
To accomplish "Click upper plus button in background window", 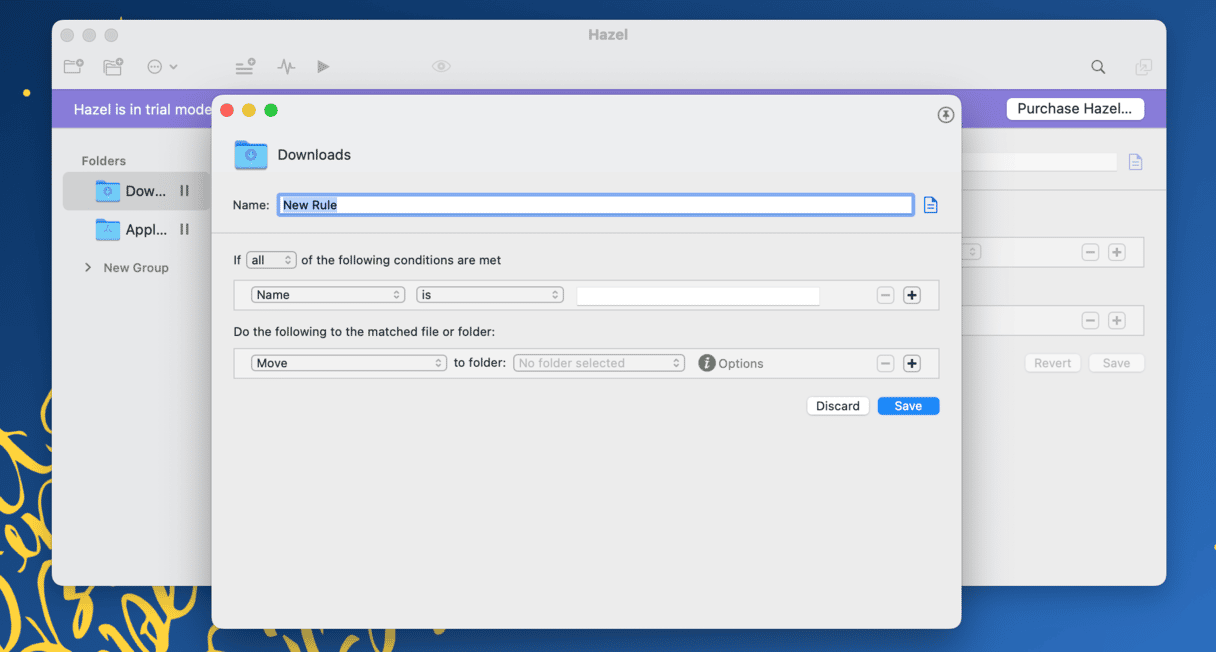I will [x=1117, y=252].
